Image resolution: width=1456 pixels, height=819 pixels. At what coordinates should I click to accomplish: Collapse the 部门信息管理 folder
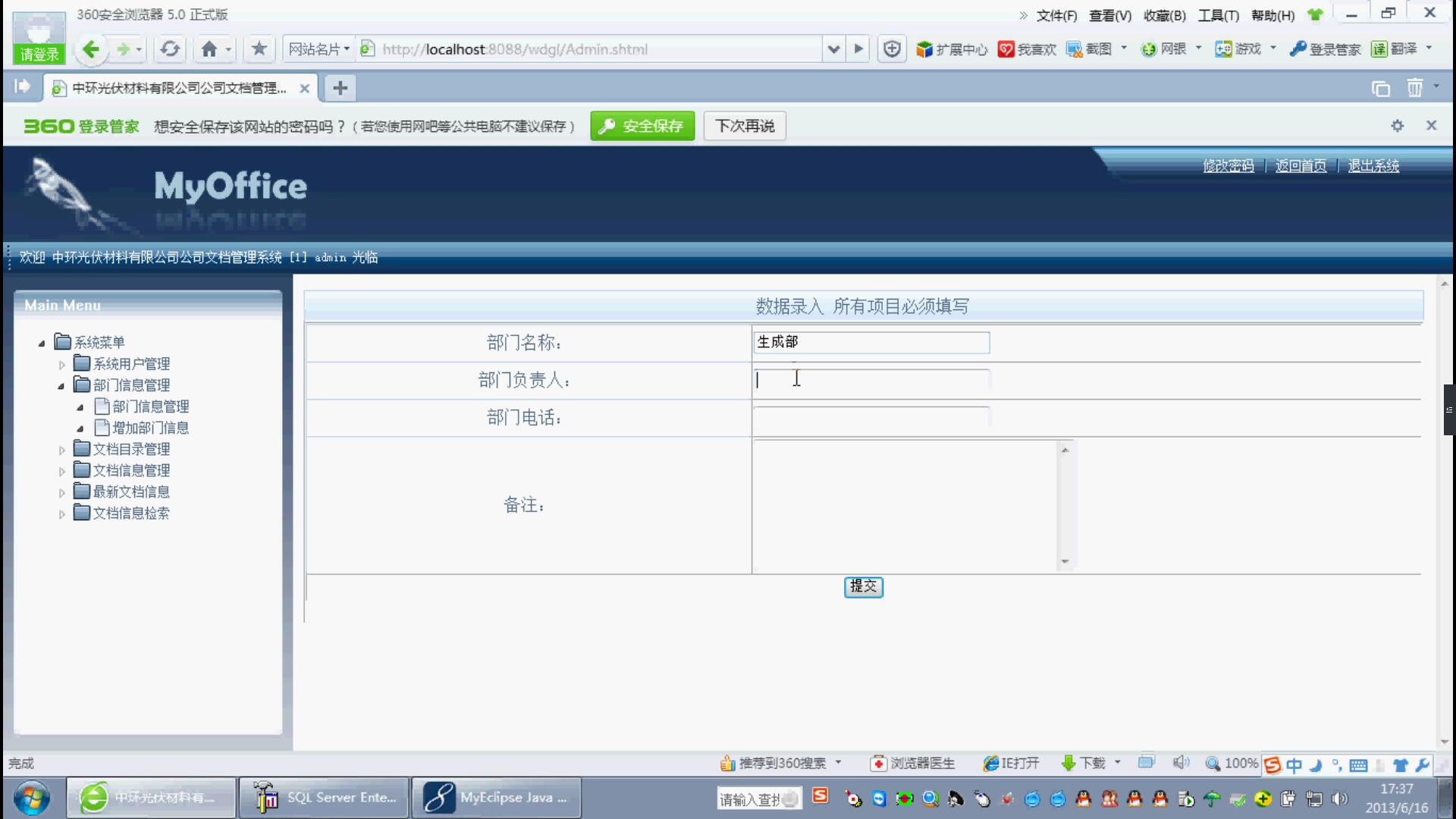[x=61, y=386]
